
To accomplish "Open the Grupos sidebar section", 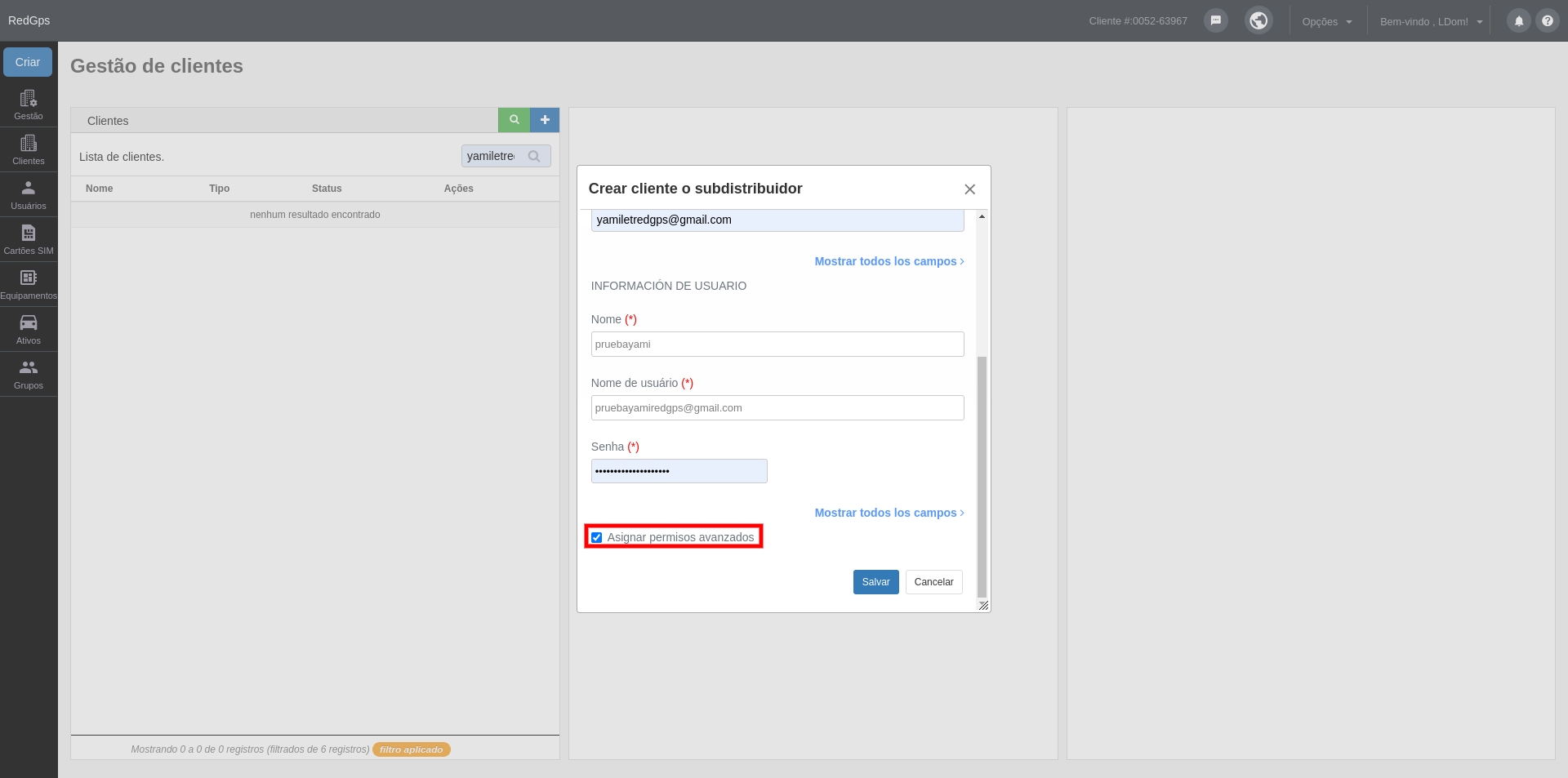I will (x=29, y=374).
